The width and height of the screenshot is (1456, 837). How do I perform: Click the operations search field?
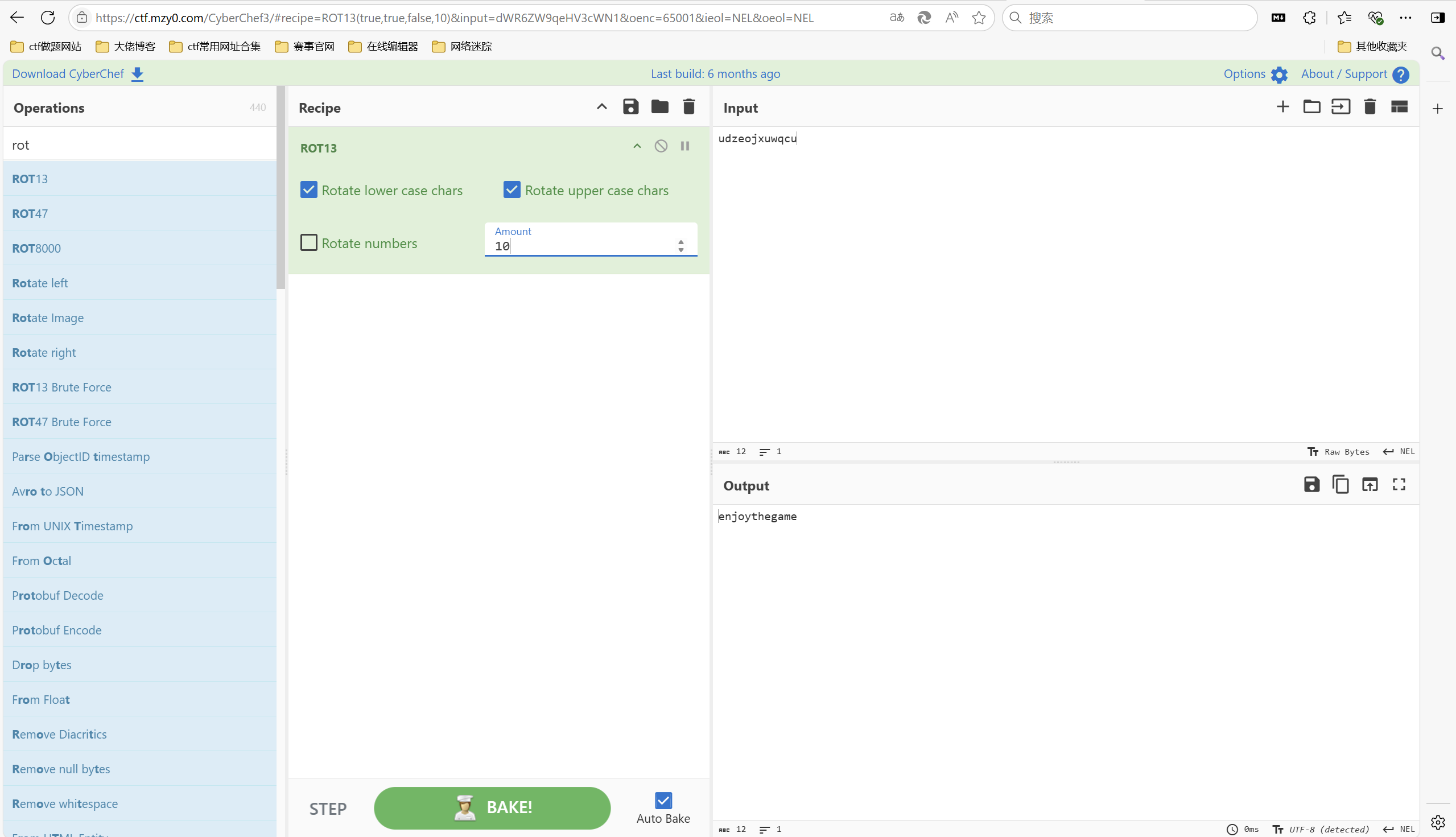[139, 145]
